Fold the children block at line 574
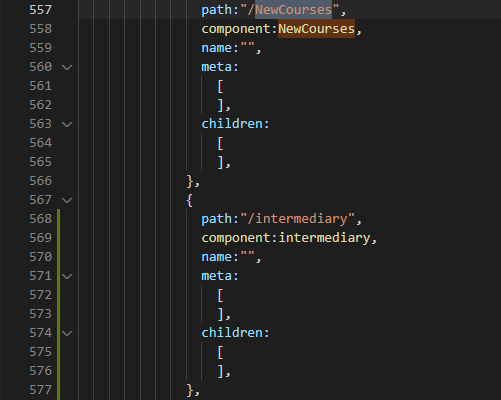This screenshot has width=501, height=400. (x=67, y=333)
